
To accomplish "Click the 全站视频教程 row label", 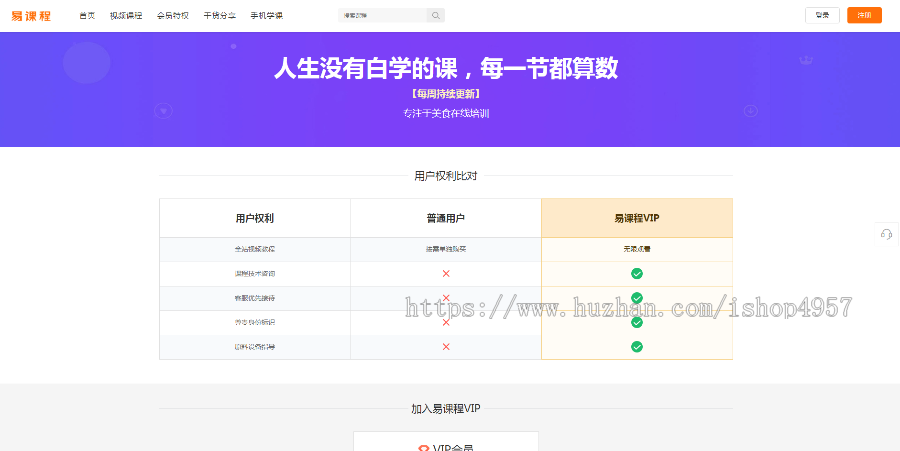I will point(255,250).
